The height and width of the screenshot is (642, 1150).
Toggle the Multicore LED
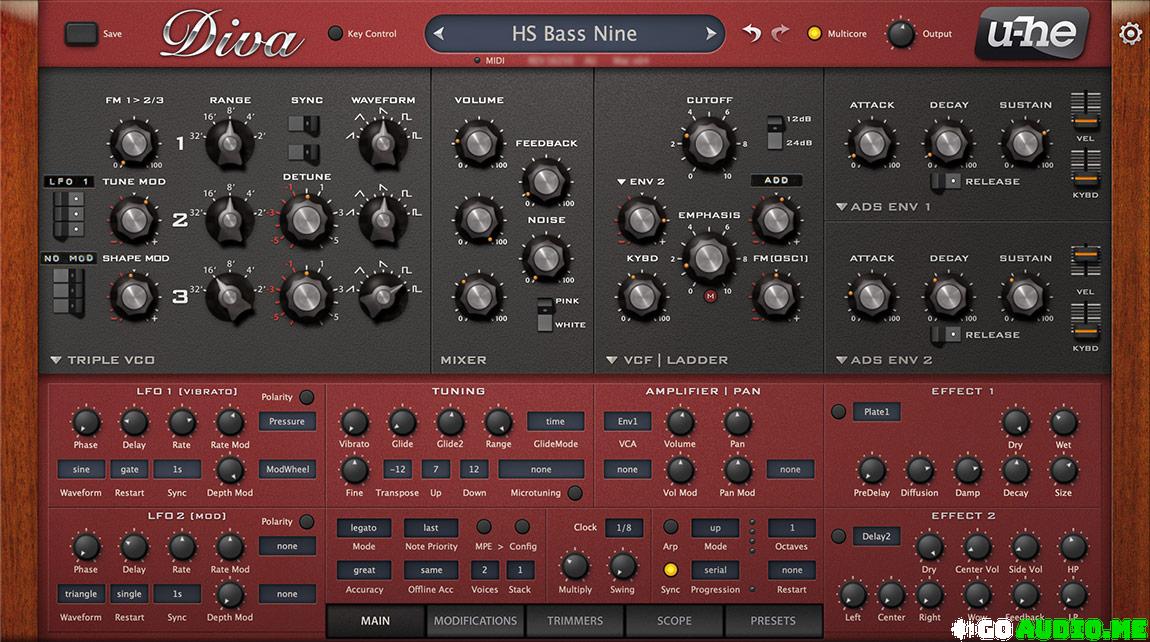[x=814, y=33]
